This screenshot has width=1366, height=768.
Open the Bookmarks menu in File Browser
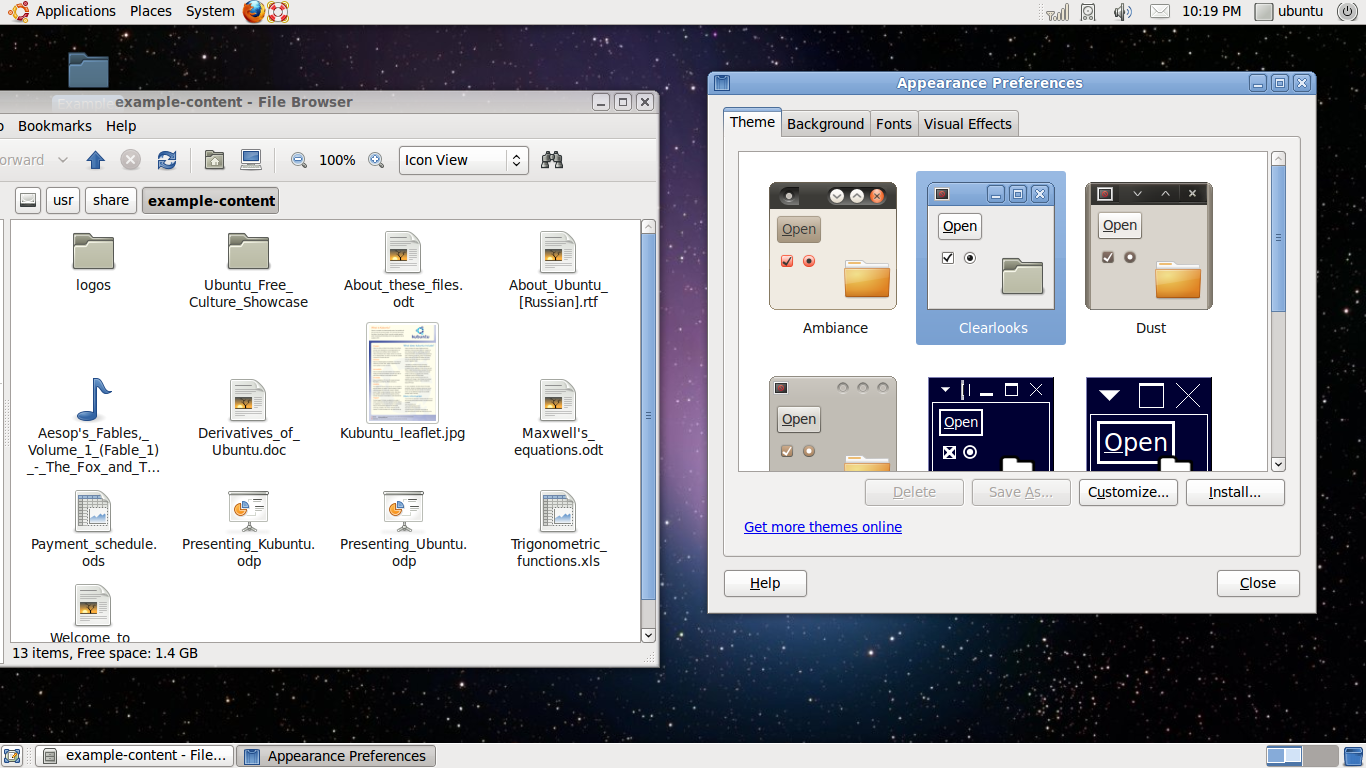(x=55, y=126)
